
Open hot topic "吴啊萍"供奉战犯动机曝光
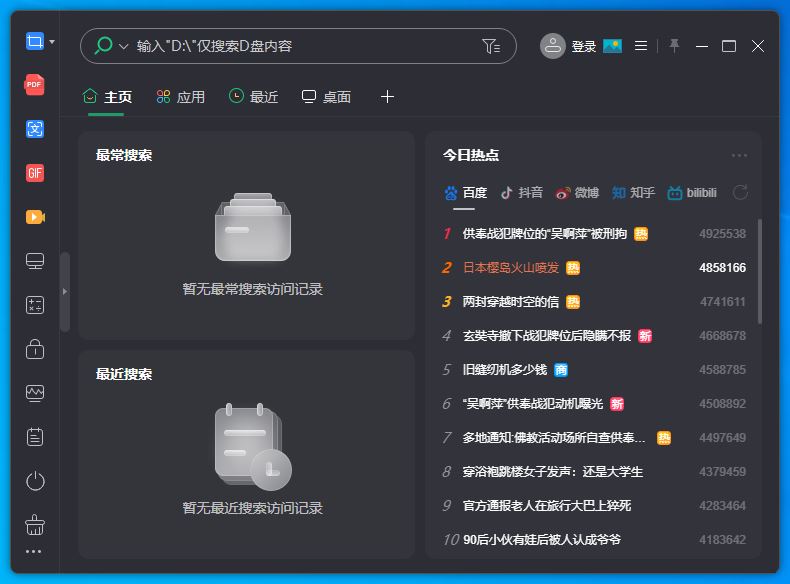[533, 404]
